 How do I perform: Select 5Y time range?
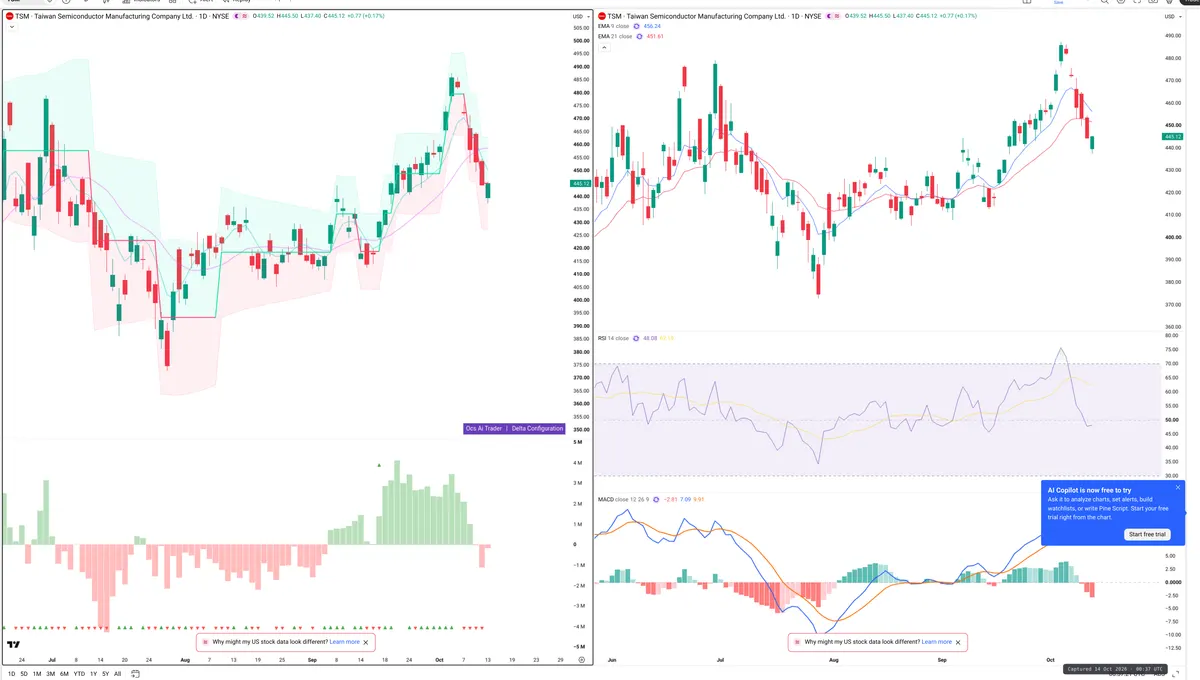(x=105, y=674)
